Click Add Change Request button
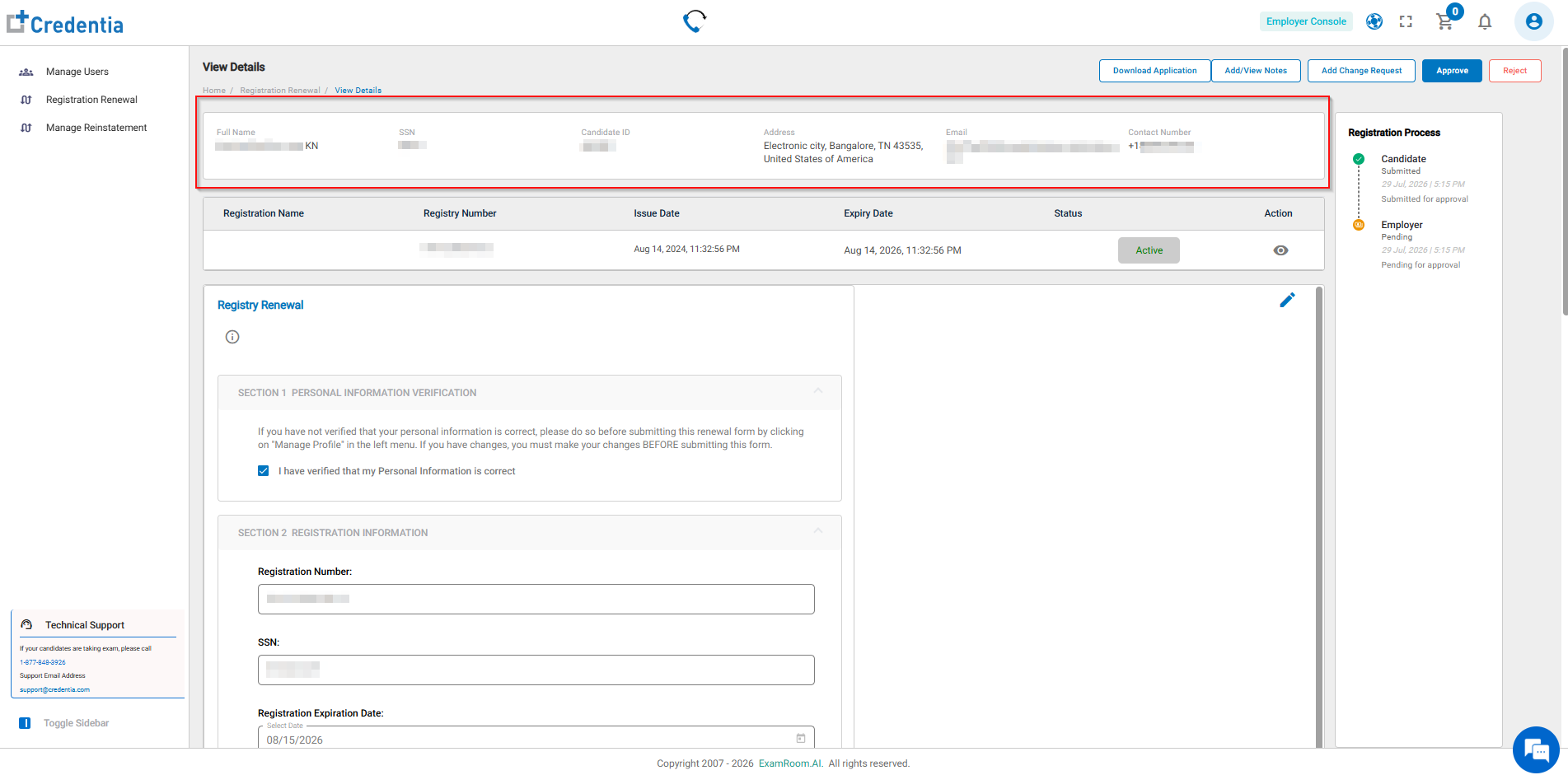The height and width of the screenshot is (775, 1568). tap(1361, 71)
